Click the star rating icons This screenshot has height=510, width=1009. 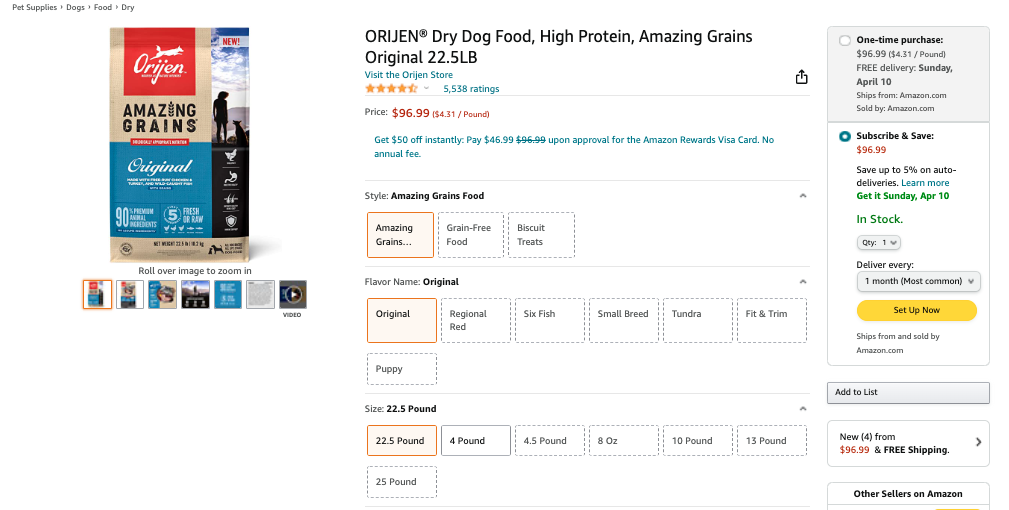[x=391, y=89]
